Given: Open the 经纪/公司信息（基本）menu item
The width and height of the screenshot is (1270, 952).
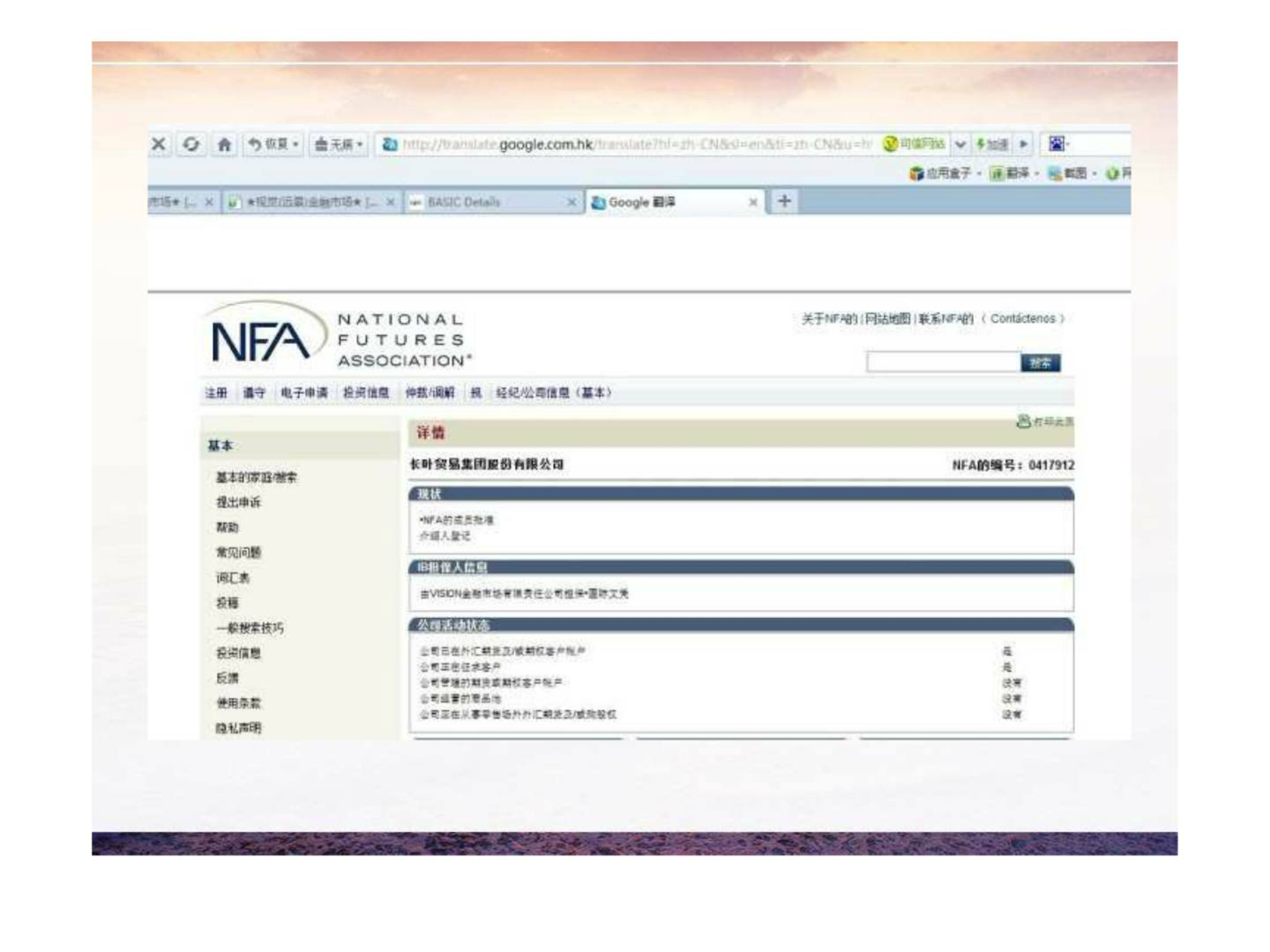Looking at the screenshot, I should (x=554, y=393).
